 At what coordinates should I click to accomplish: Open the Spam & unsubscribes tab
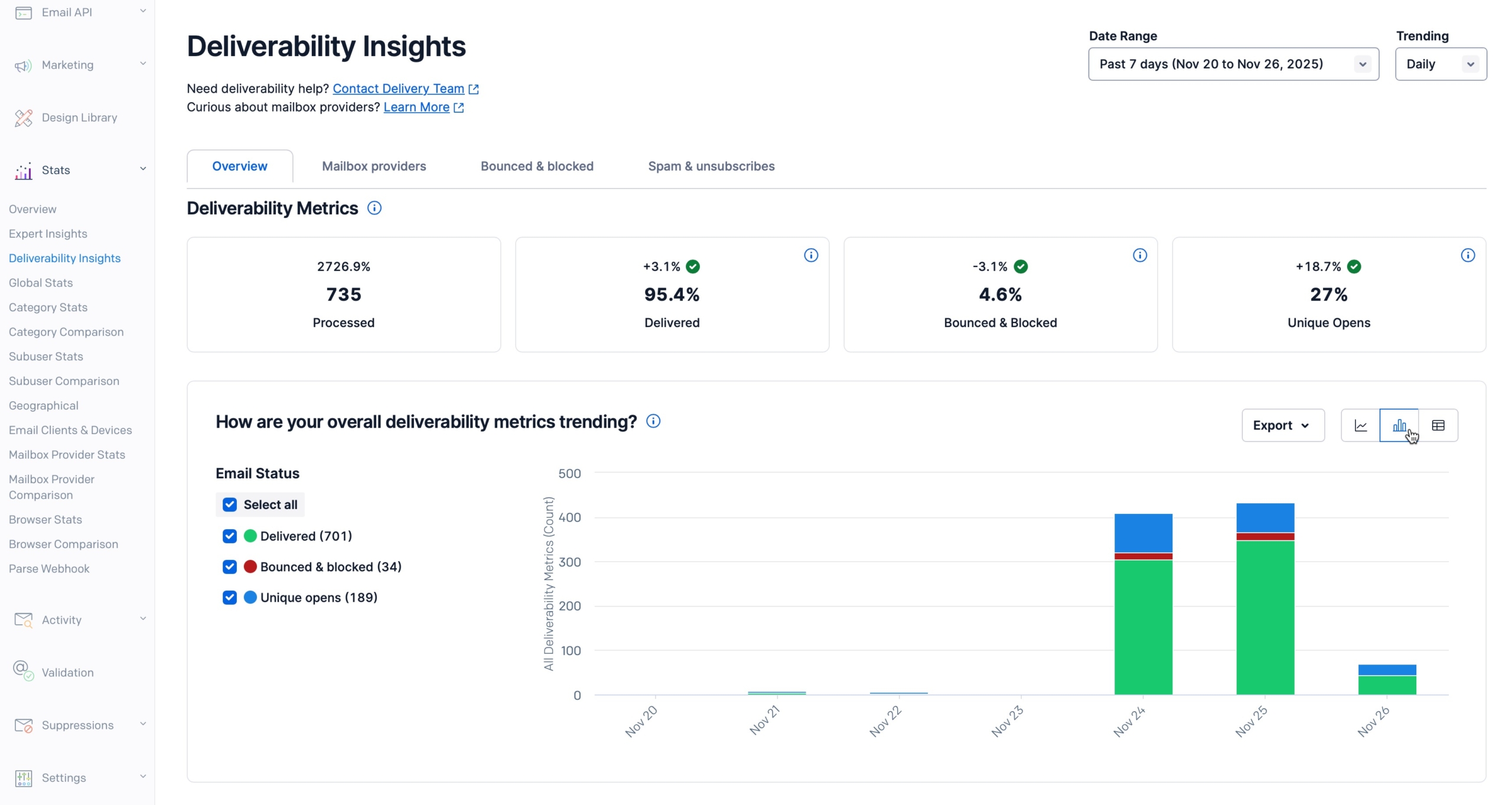pos(711,166)
